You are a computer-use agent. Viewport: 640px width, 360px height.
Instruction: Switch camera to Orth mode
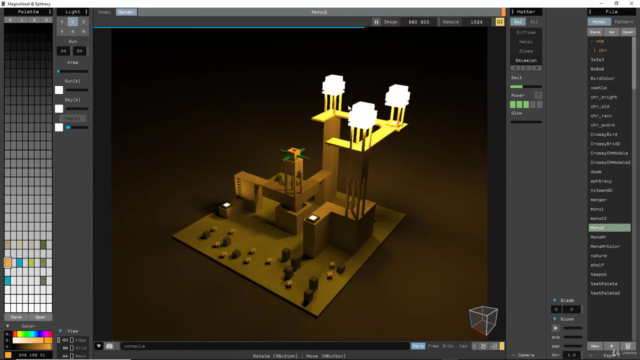[x=448, y=346]
